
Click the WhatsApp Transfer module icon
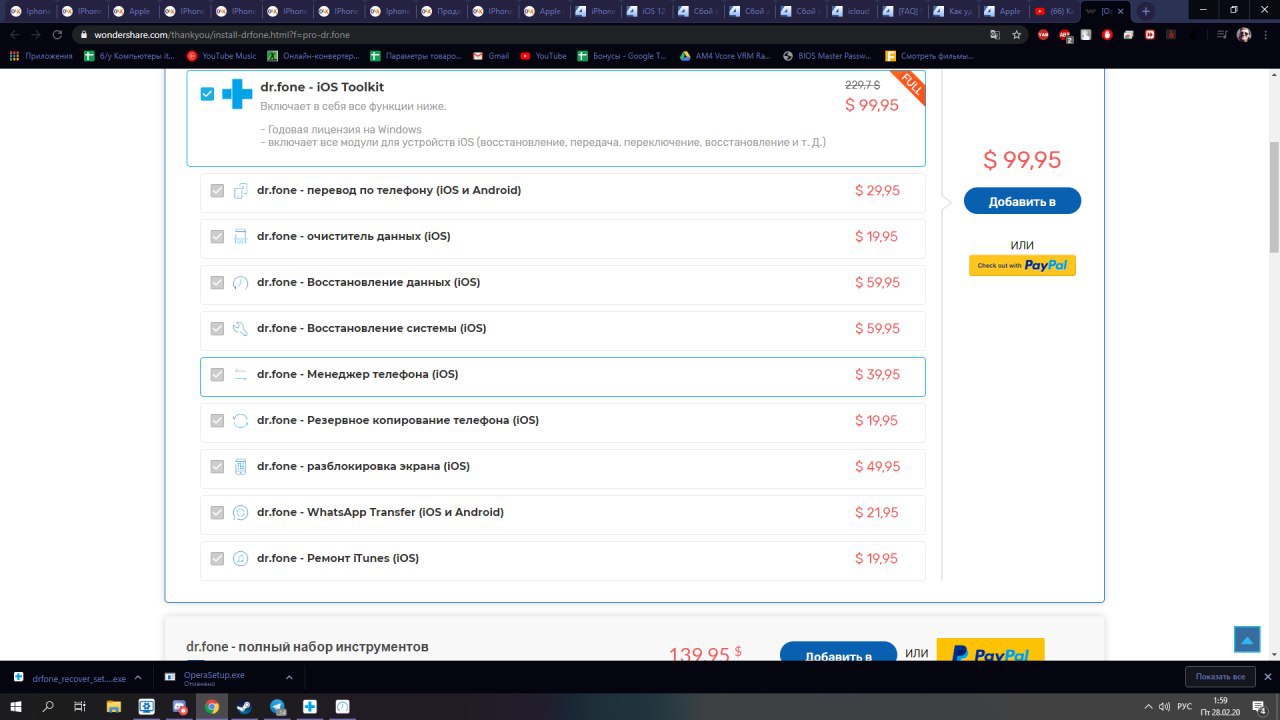click(240, 513)
